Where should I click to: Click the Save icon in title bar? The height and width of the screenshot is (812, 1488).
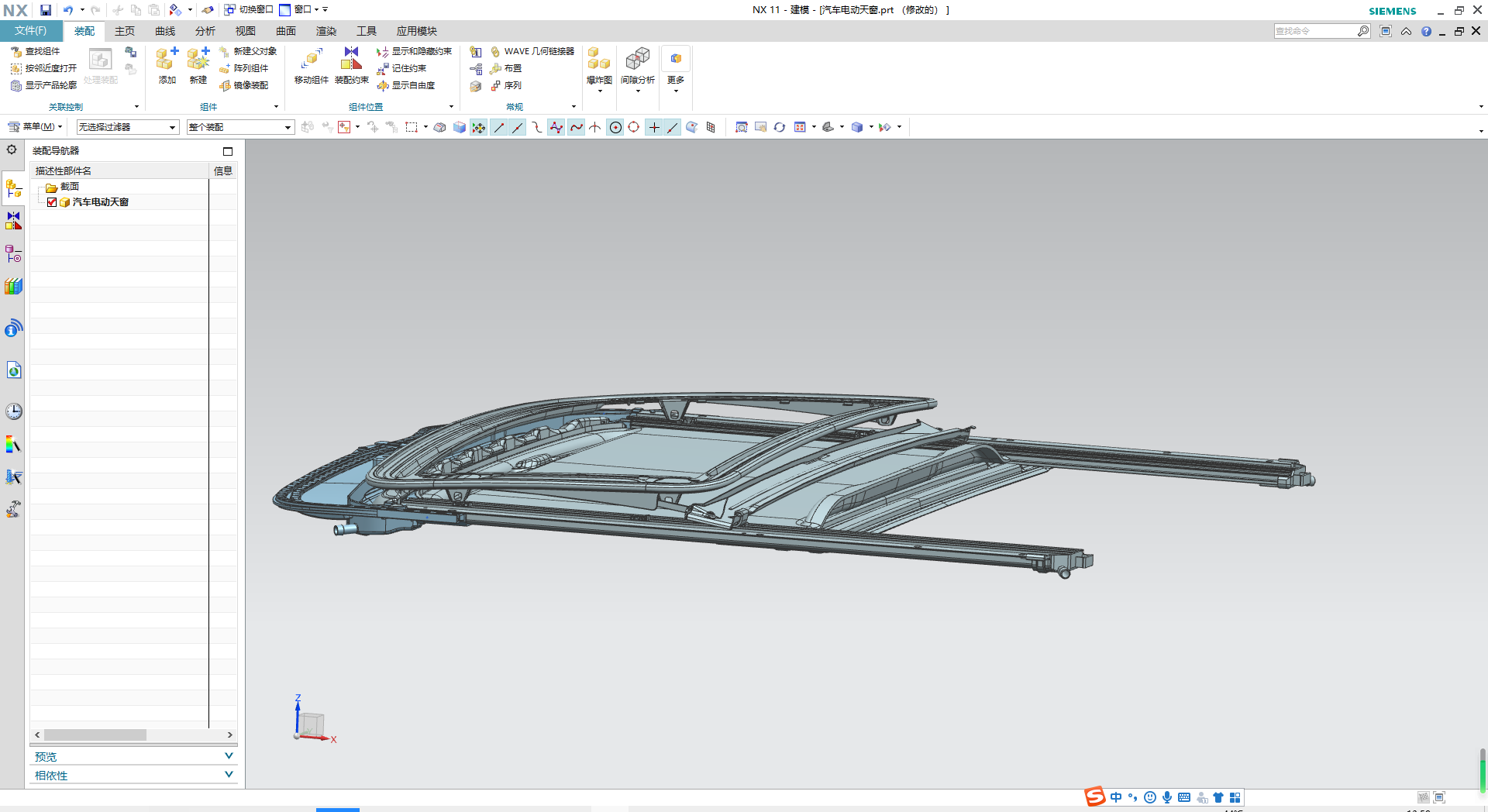(46, 10)
